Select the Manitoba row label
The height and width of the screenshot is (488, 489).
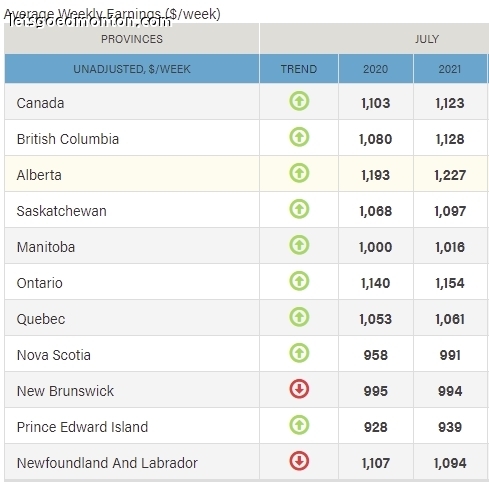coord(46,247)
